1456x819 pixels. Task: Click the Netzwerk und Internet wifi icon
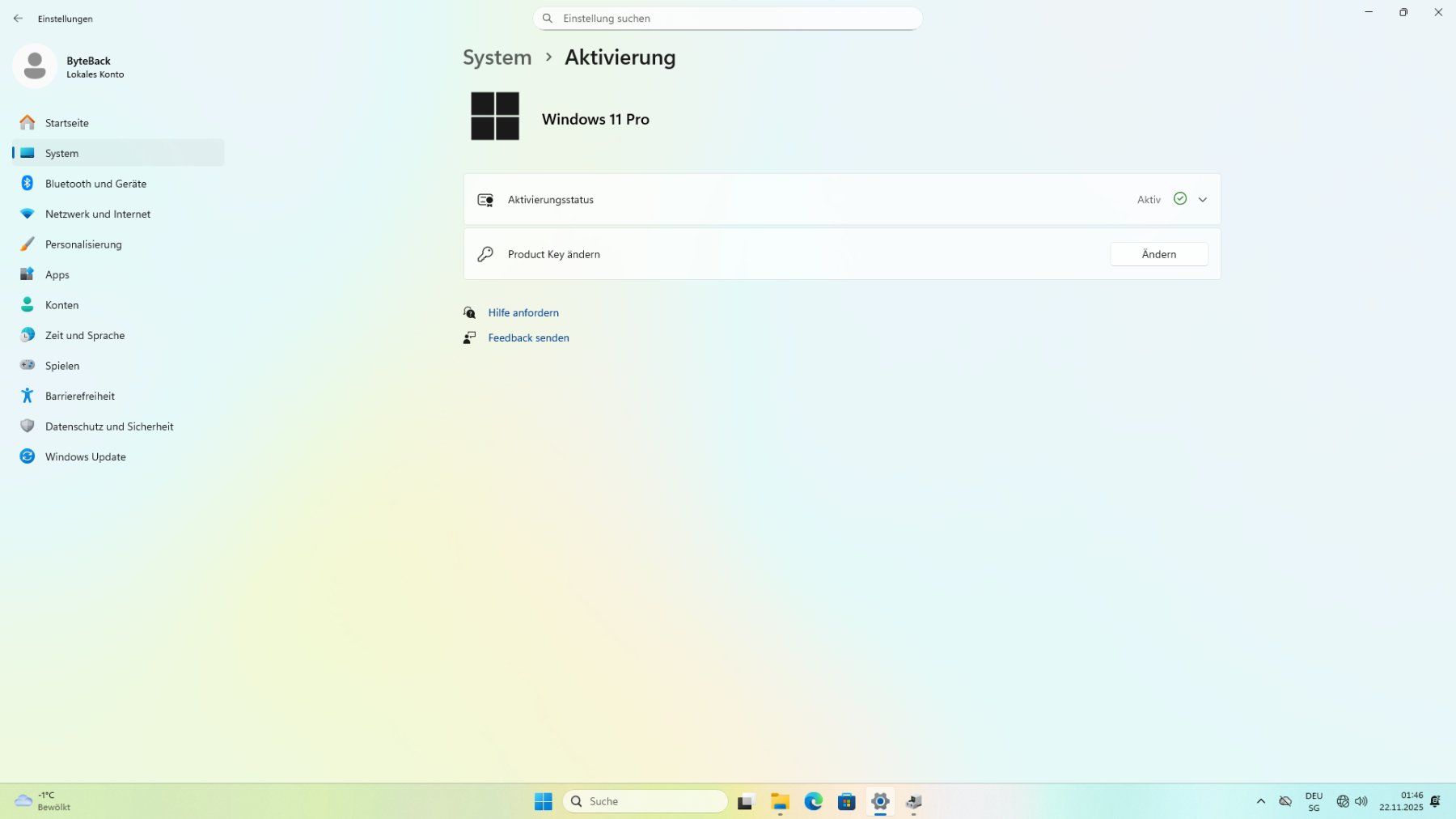click(x=28, y=214)
